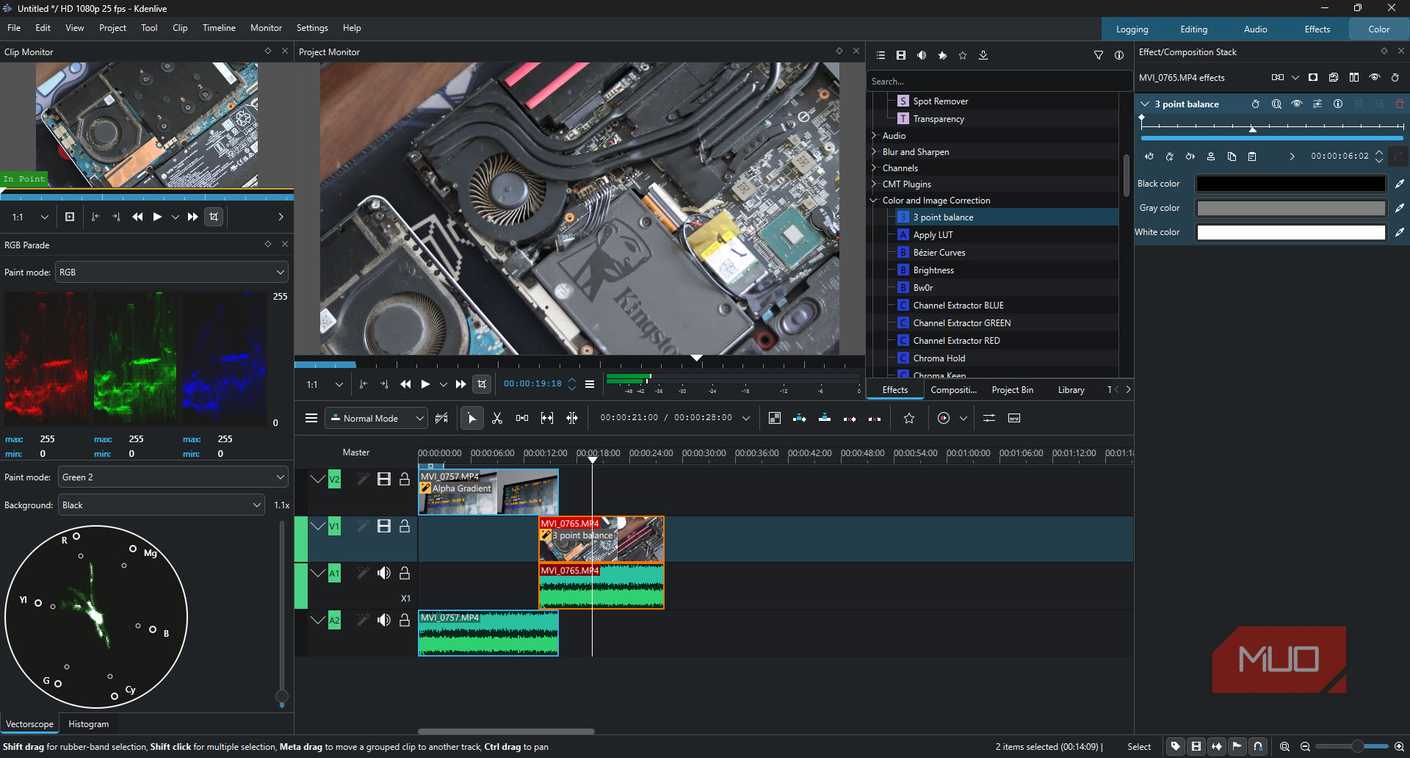This screenshot has height=758, width=1410.
Task: Click the Black color eyedropper picker
Action: (1399, 184)
